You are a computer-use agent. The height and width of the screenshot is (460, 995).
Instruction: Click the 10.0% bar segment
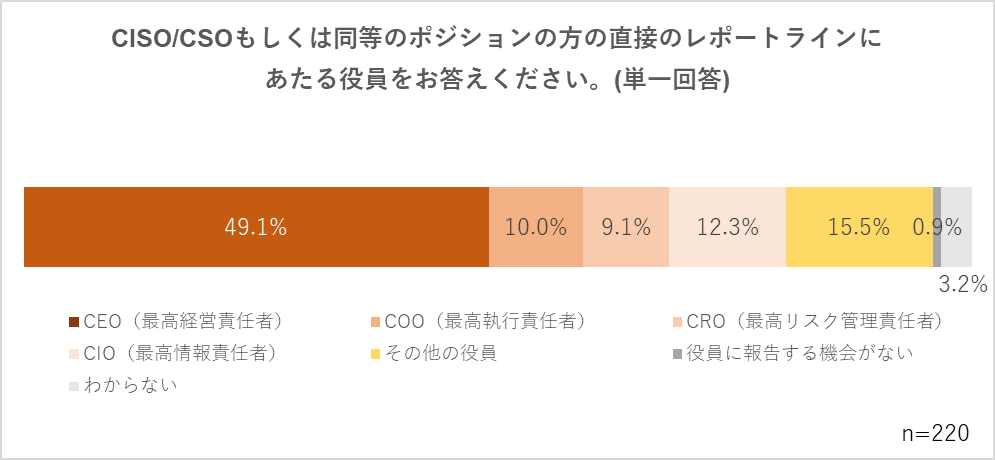pos(536,227)
